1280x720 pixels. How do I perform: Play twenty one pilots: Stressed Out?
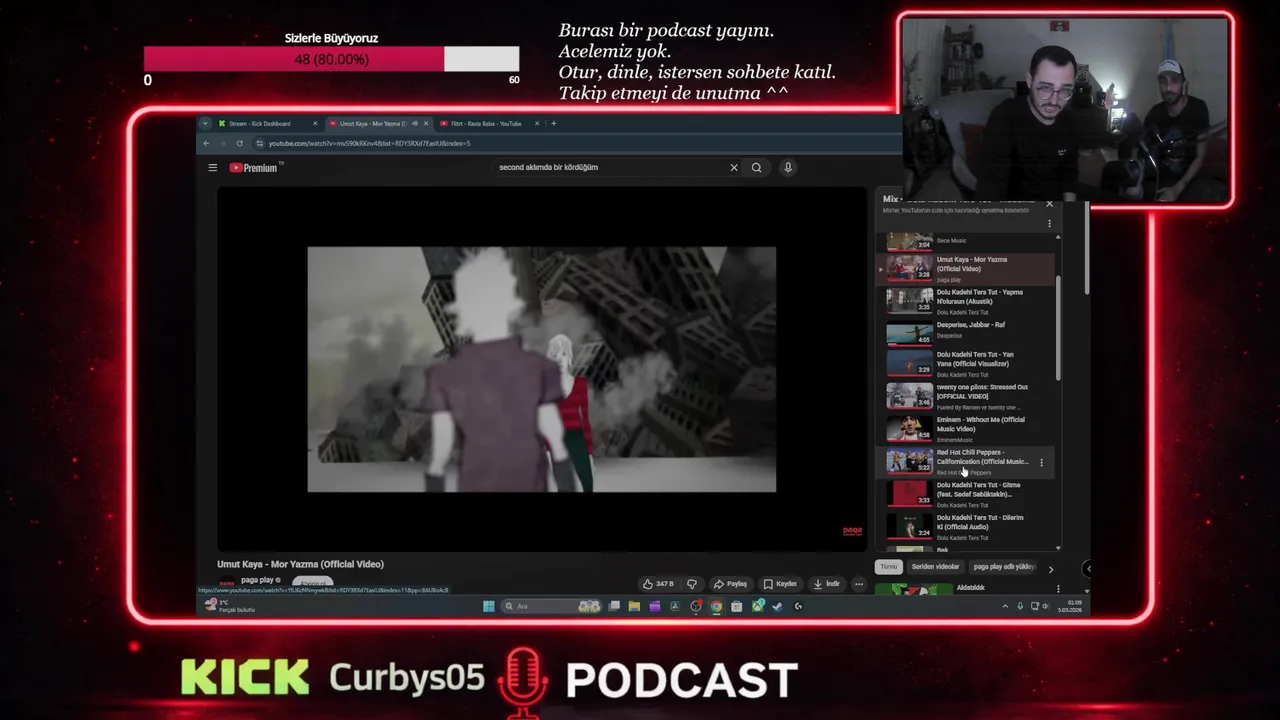click(966, 397)
